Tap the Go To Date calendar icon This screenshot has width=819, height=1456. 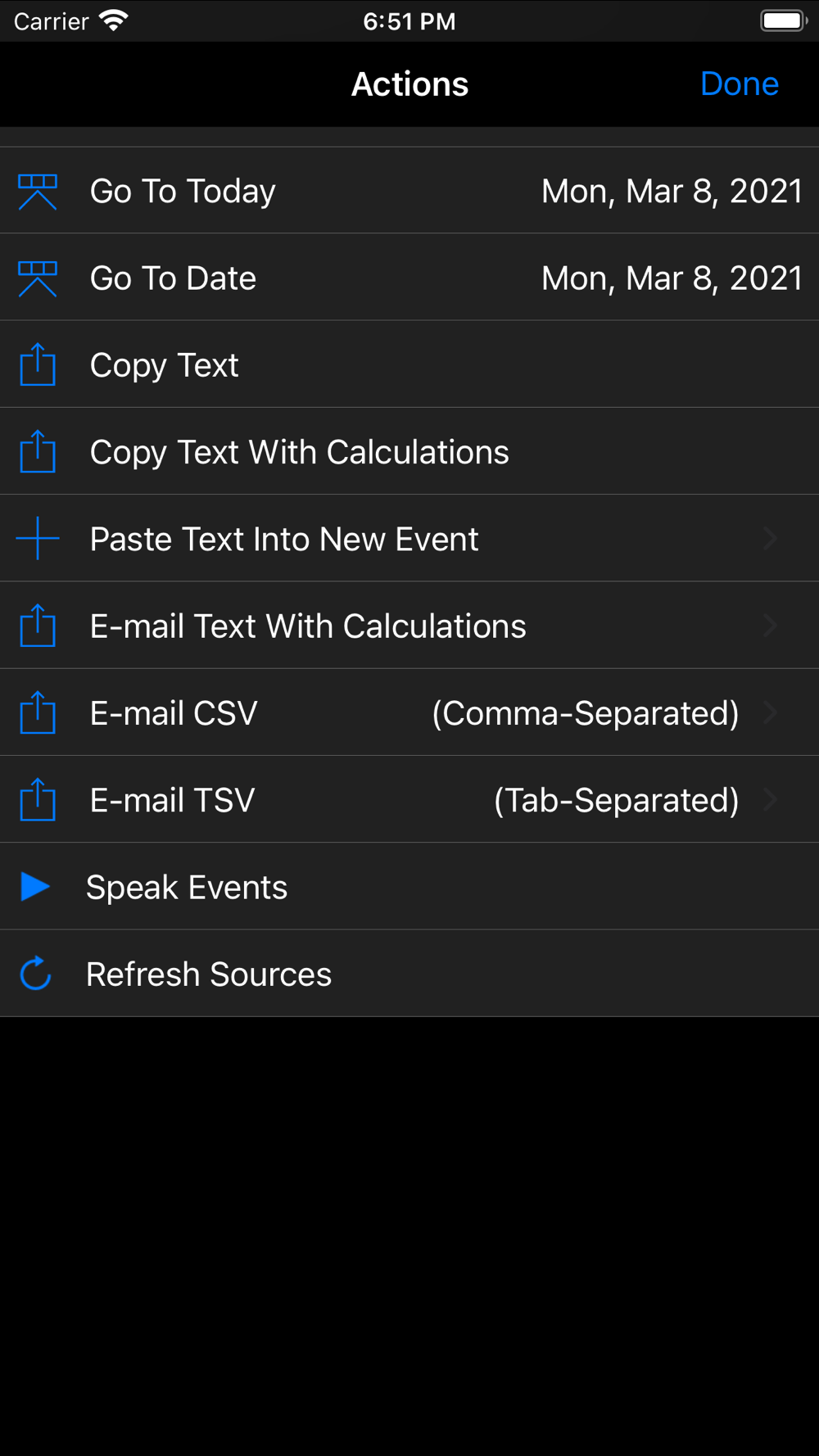coord(38,278)
